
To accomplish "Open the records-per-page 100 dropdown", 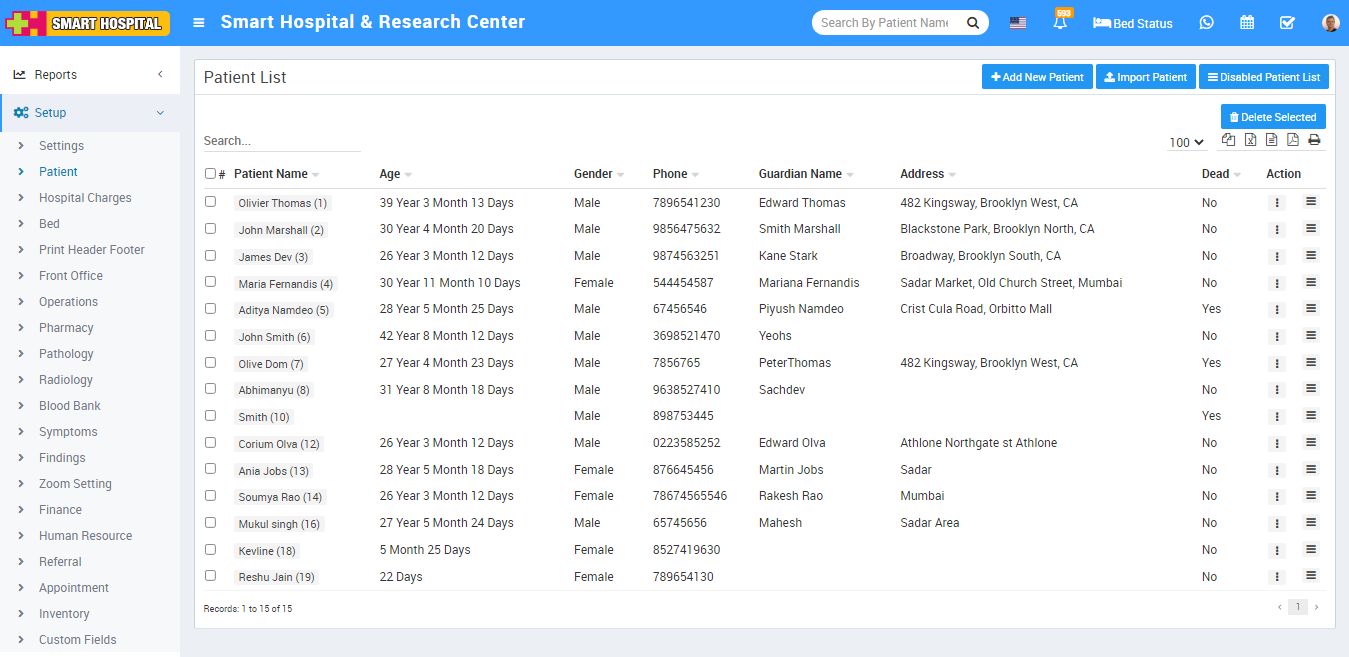I will (1187, 143).
